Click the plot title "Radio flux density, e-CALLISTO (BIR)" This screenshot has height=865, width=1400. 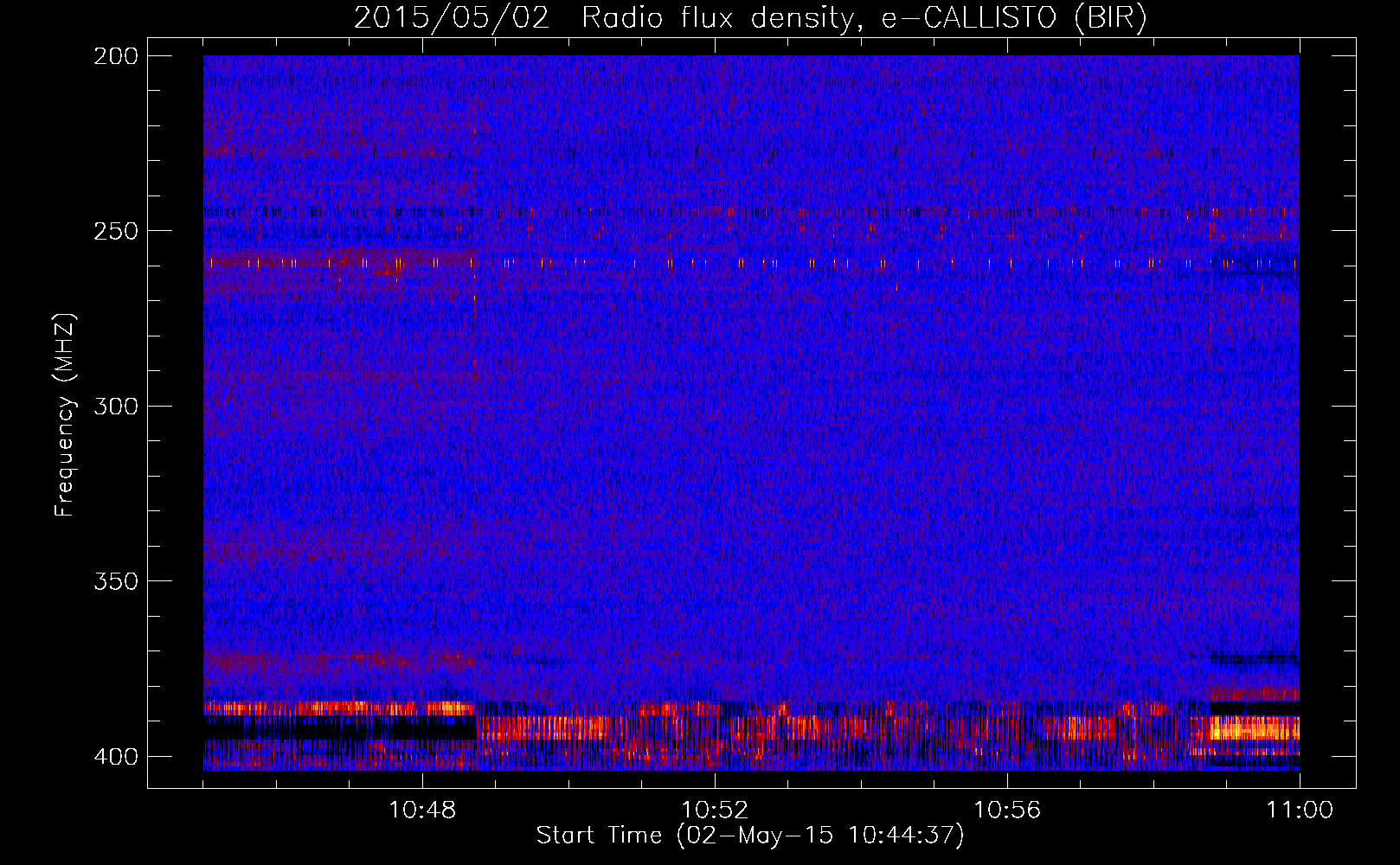864,19
